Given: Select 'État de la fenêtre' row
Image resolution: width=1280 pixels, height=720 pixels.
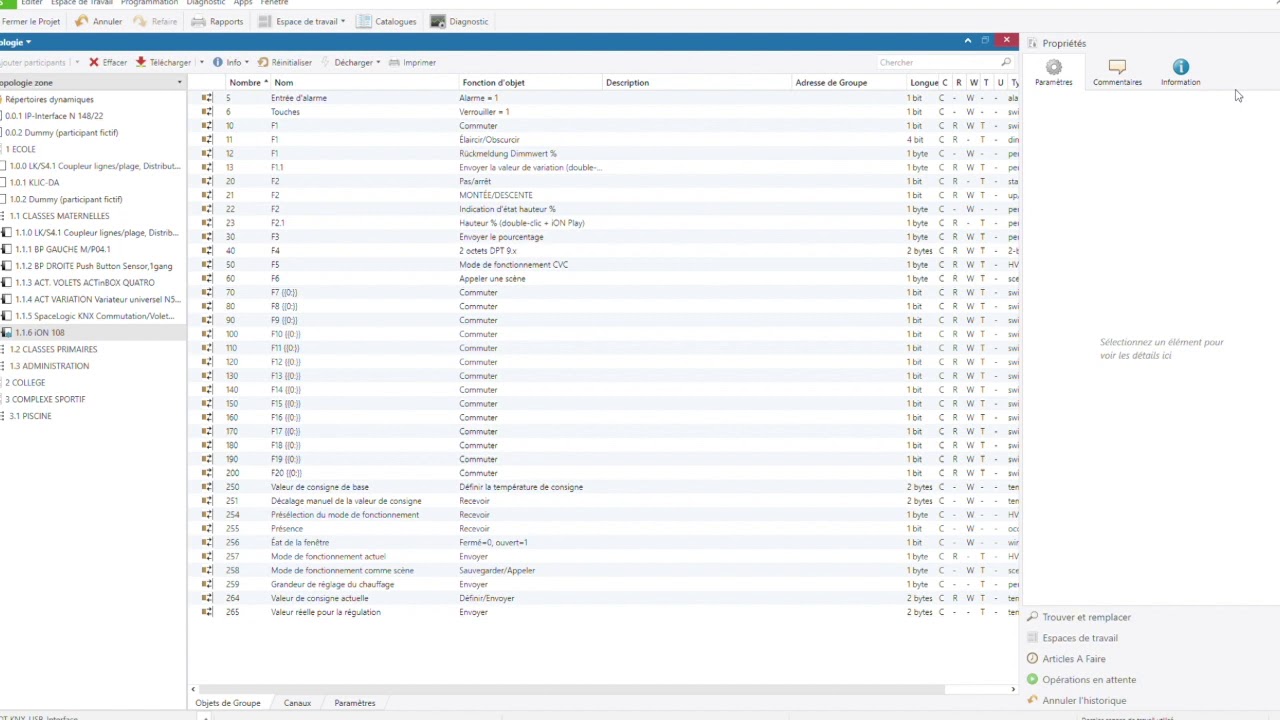Looking at the screenshot, I should point(605,542).
